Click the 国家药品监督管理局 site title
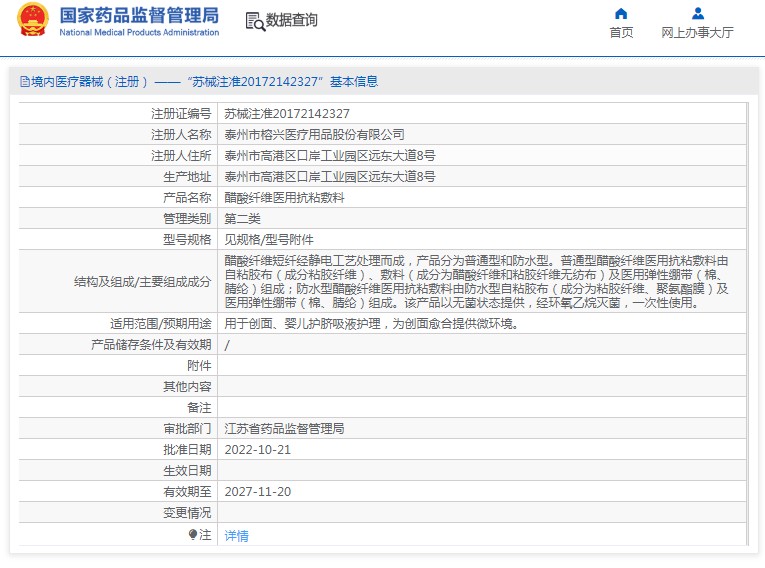Screen dimensions: 765x568 coord(139,15)
